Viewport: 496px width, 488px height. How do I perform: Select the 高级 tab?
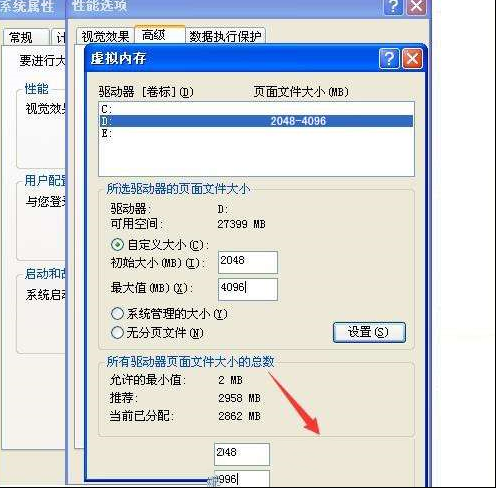160,35
